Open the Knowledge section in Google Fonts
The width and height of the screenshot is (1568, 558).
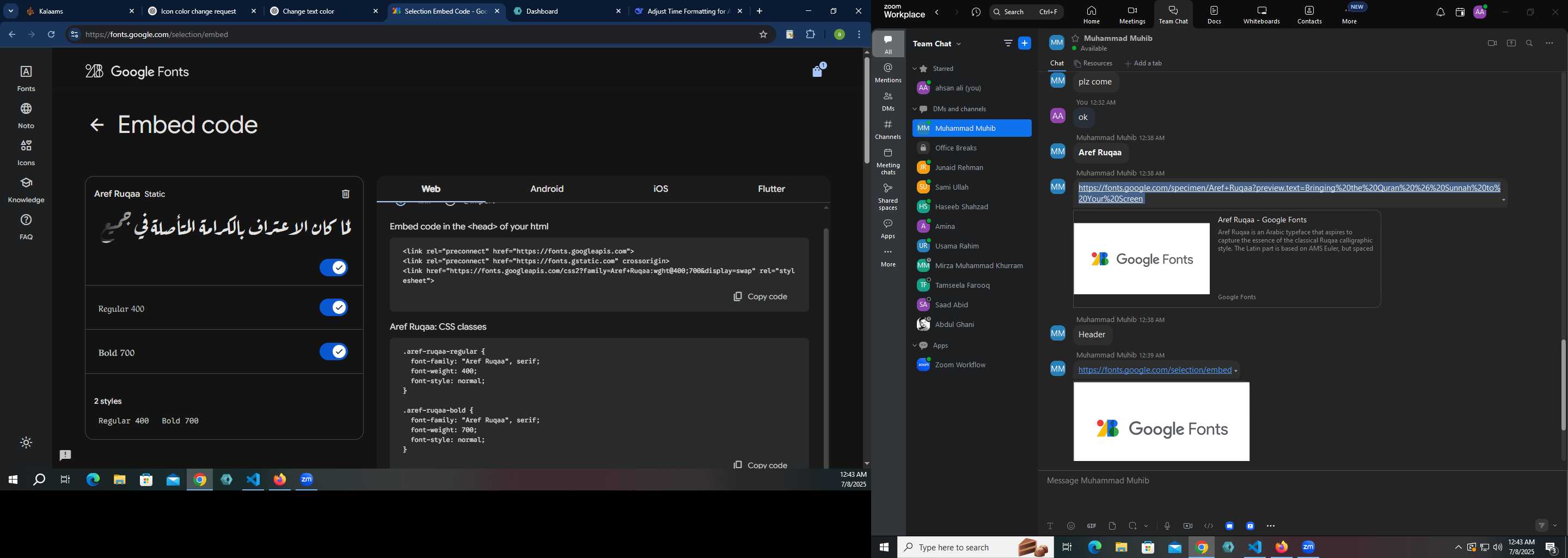(x=26, y=190)
